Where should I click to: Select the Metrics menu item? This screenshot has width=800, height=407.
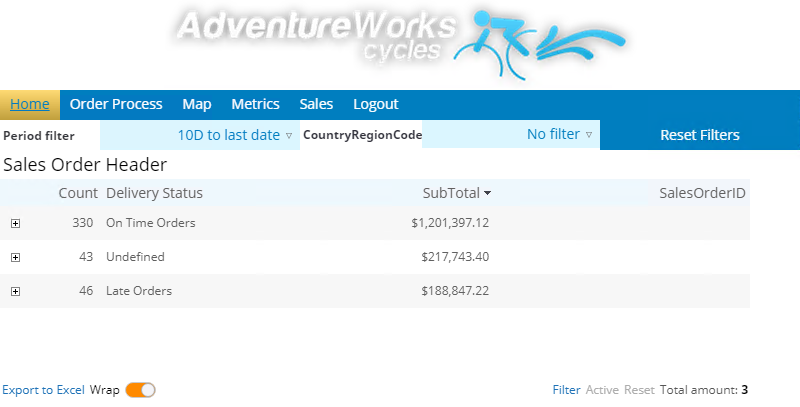pyautogui.click(x=255, y=104)
